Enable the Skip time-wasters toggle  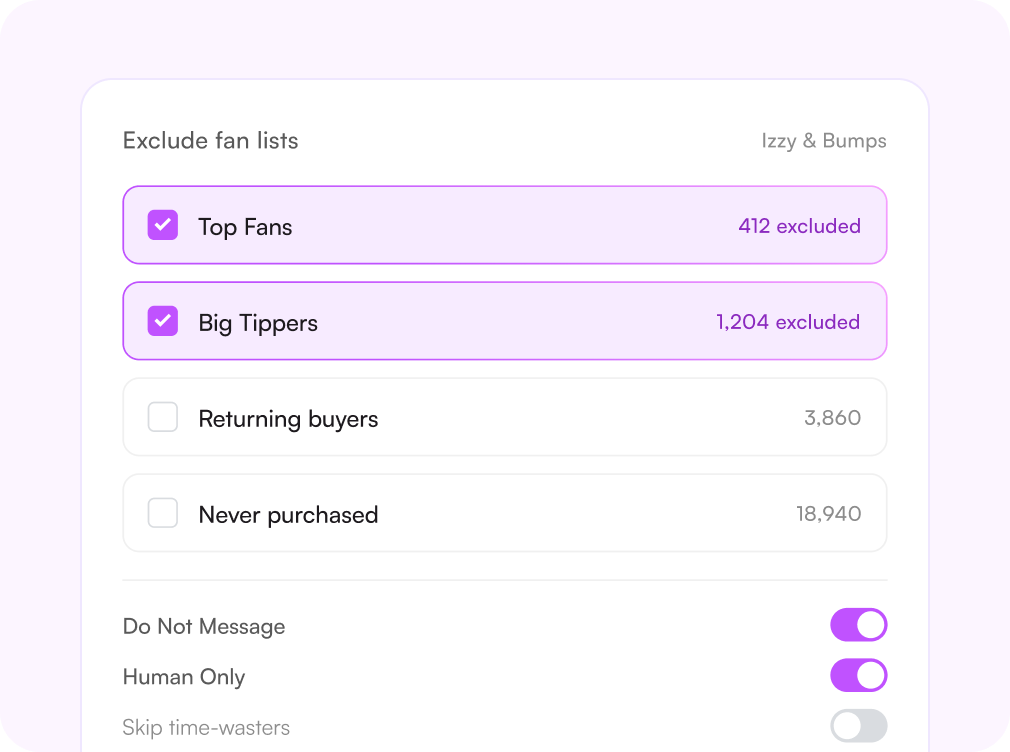(859, 726)
